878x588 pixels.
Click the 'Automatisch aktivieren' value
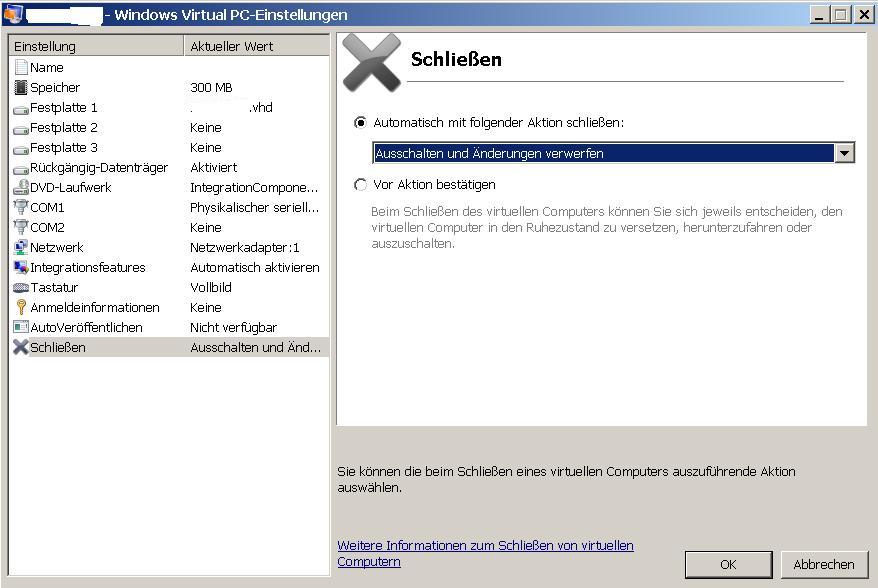pos(255,268)
